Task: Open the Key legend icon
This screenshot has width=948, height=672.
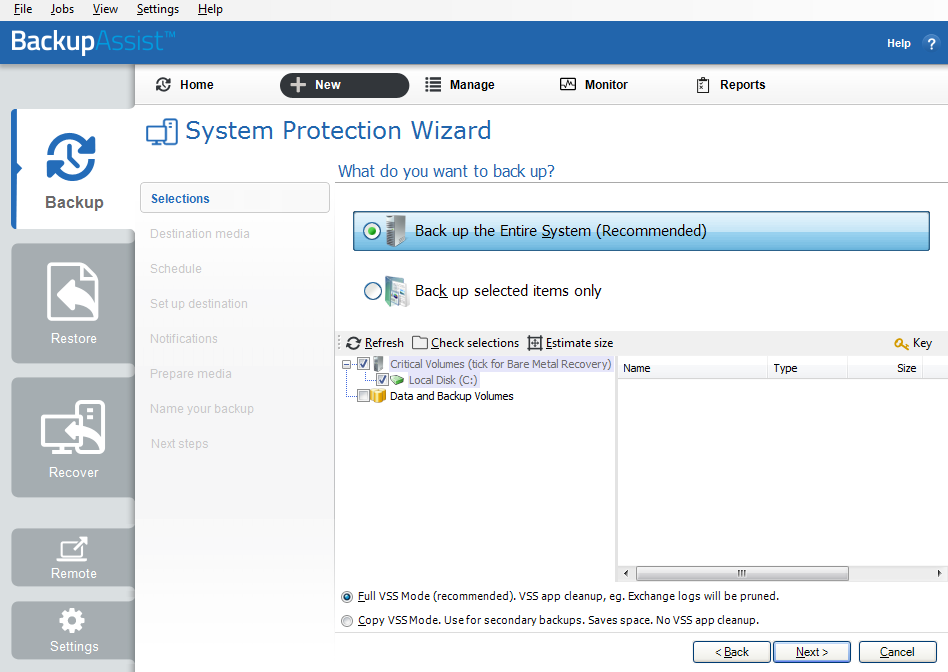Action: (901, 344)
